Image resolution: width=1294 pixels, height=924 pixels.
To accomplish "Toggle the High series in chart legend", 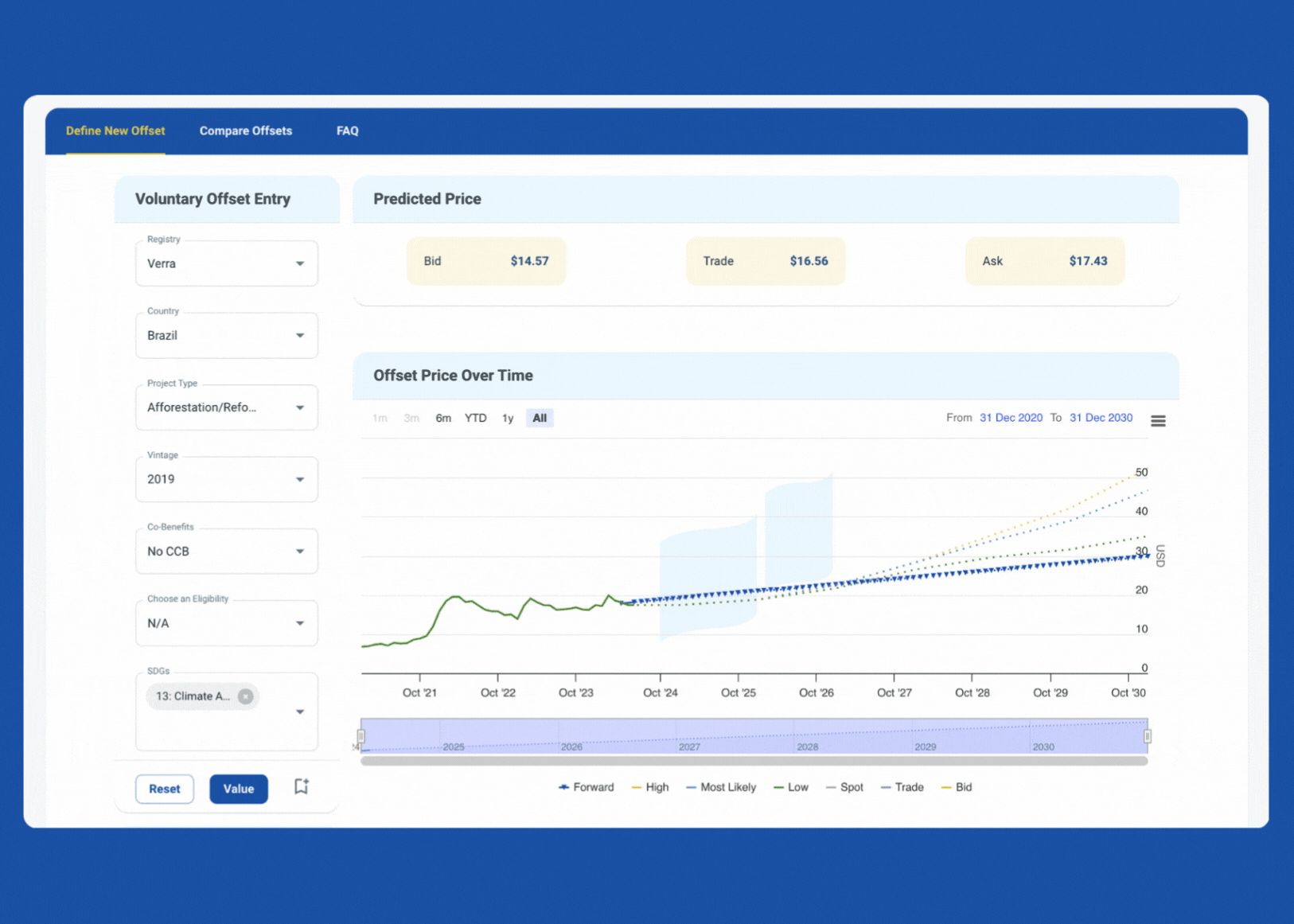I will tap(649, 787).
